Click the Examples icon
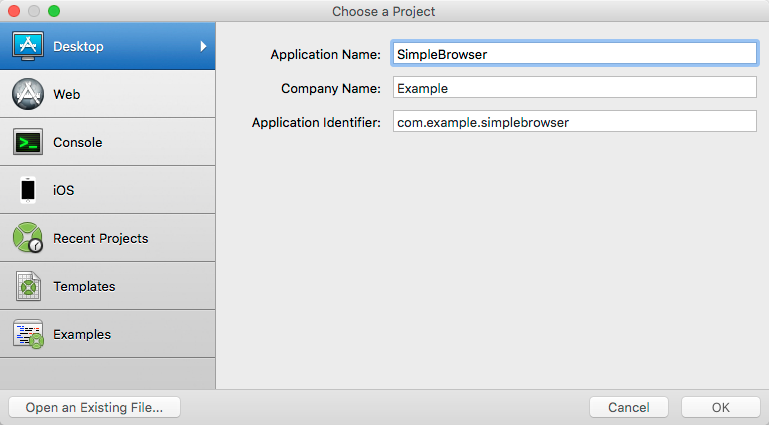Screen dimensions: 769x425 tap(28, 334)
